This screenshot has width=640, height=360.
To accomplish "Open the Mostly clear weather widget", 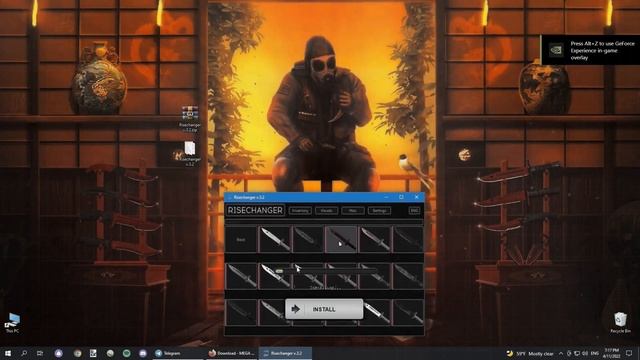I will click(x=530, y=353).
